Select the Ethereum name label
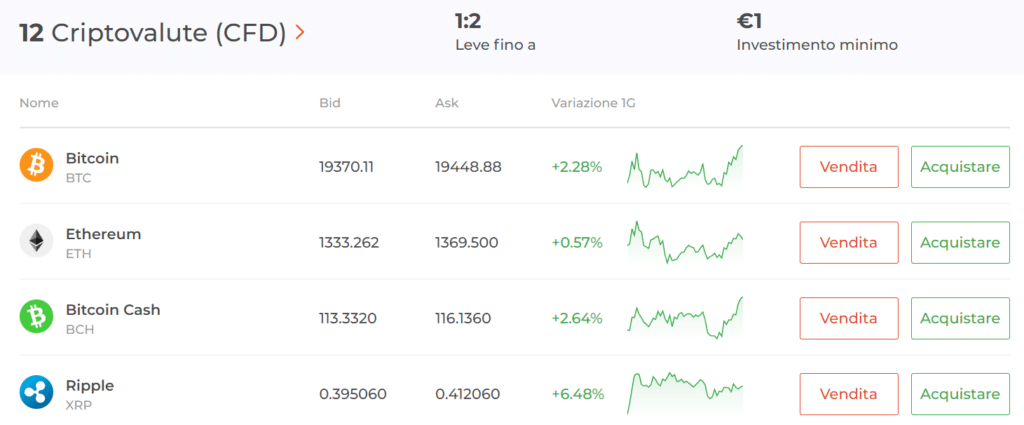Screen dimensions: 1024x425 point(103,234)
